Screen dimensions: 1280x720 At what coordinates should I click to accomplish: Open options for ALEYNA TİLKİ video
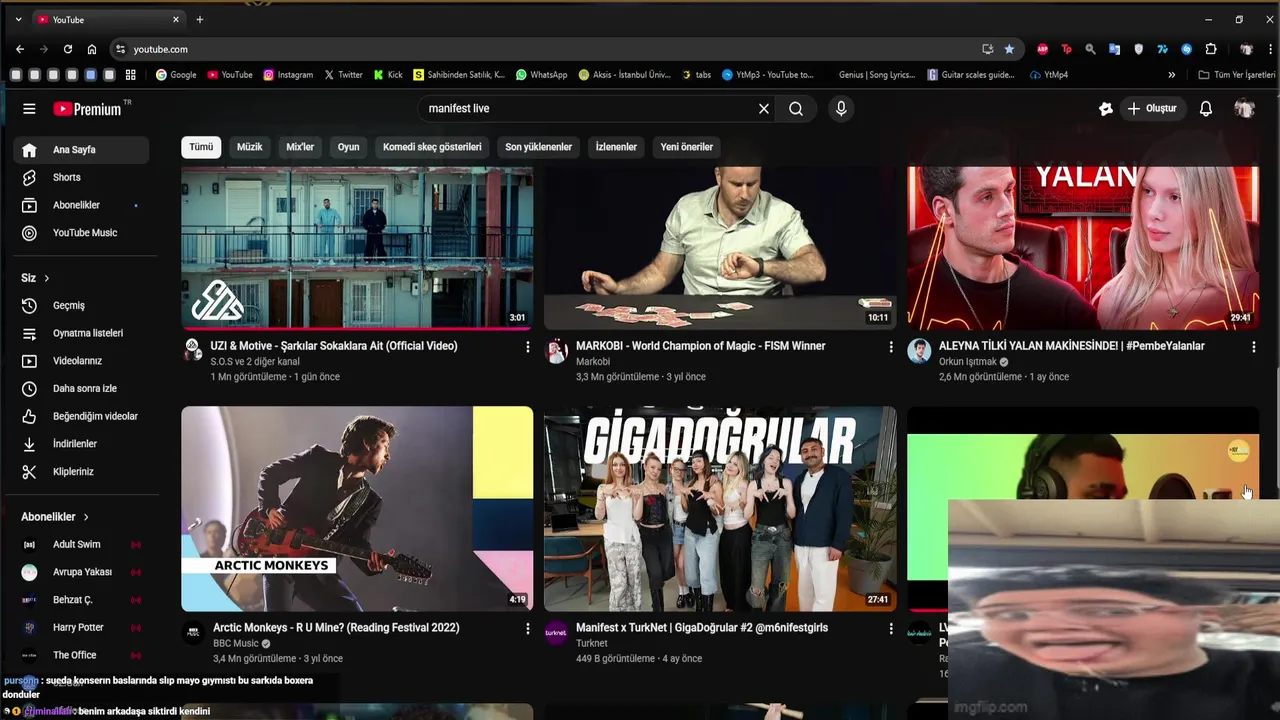coord(1254,347)
